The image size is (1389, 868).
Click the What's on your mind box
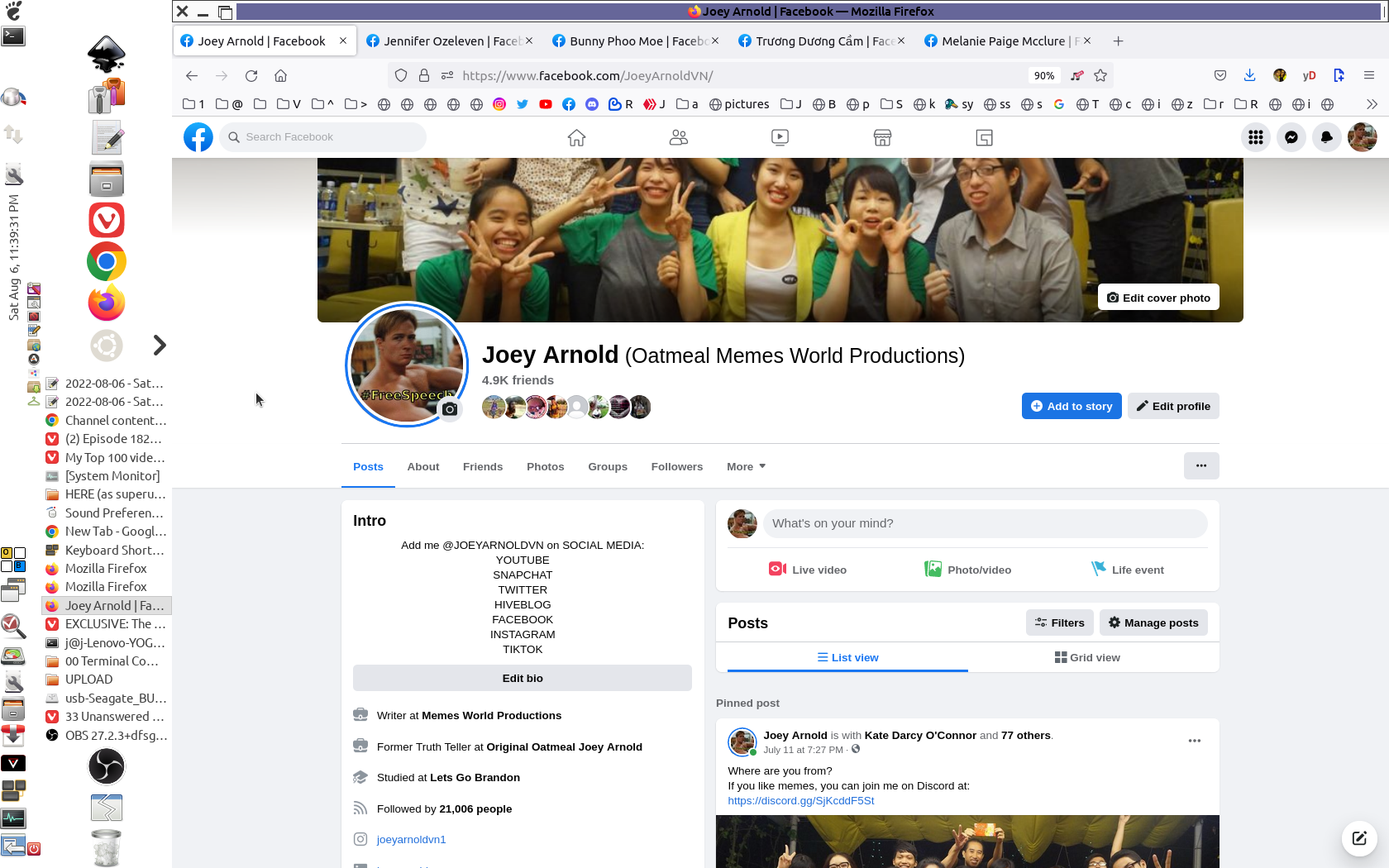[x=985, y=523]
